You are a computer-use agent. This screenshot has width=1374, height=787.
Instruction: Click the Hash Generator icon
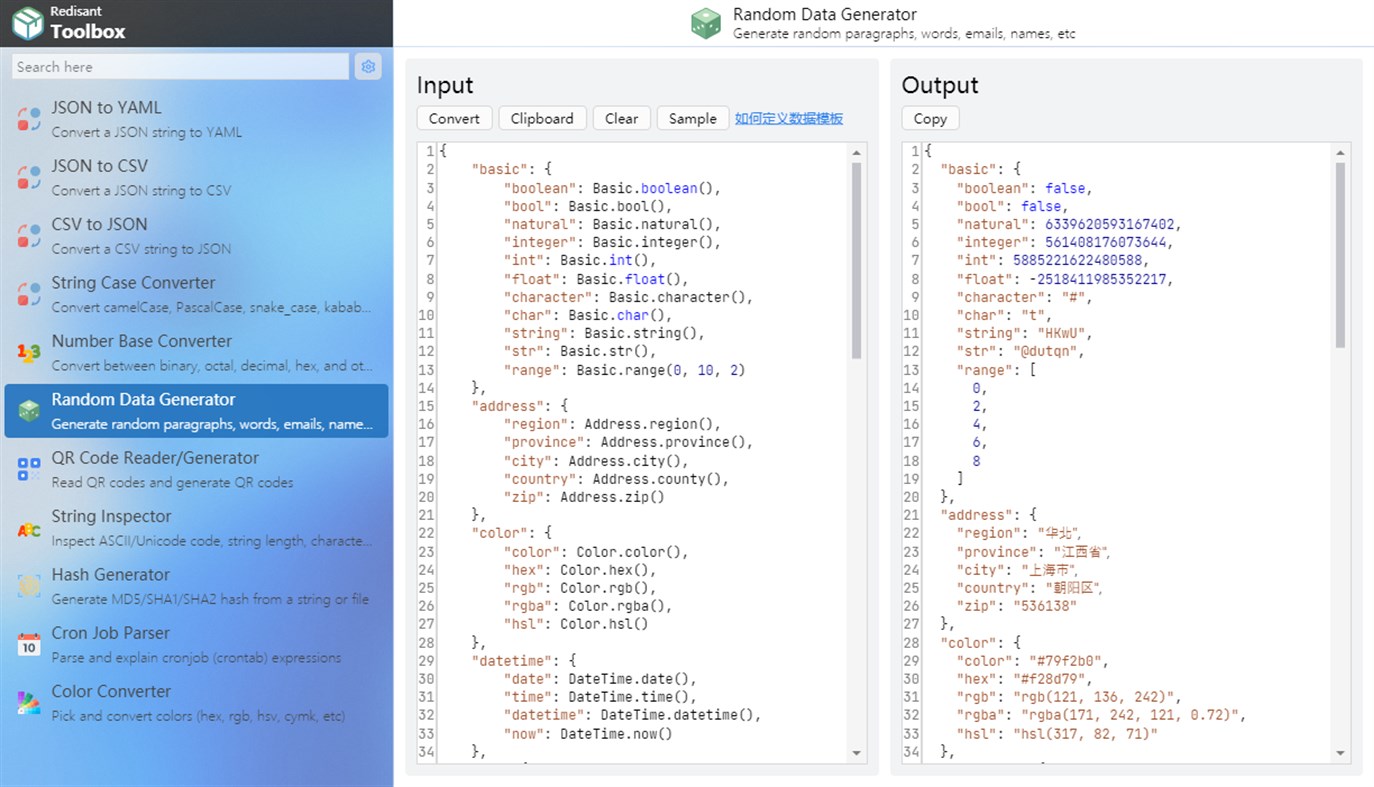[29, 586]
